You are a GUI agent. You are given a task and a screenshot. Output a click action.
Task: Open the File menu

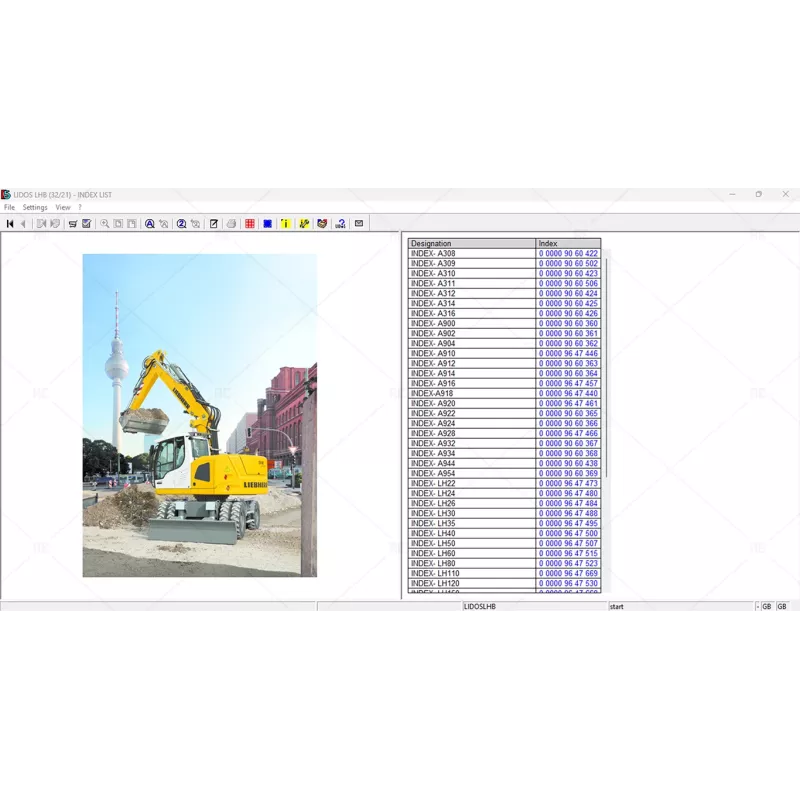9,207
